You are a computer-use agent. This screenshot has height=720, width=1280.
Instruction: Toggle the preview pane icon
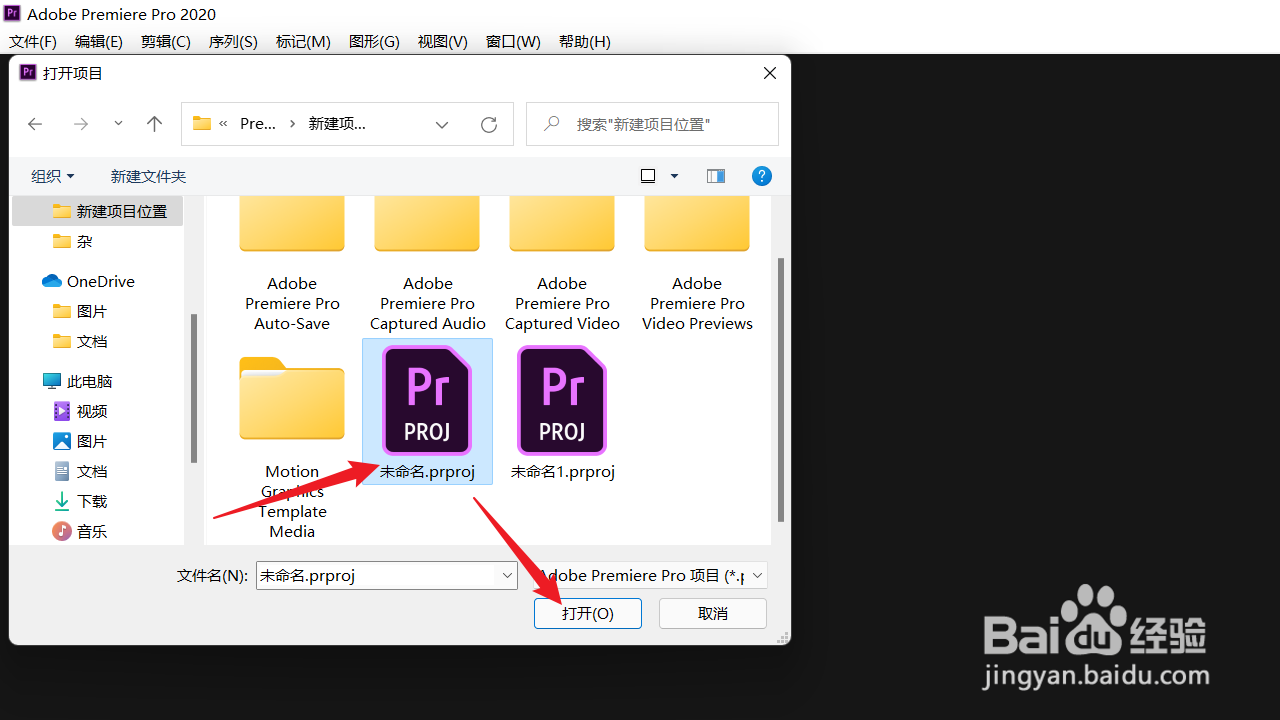click(x=716, y=176)
